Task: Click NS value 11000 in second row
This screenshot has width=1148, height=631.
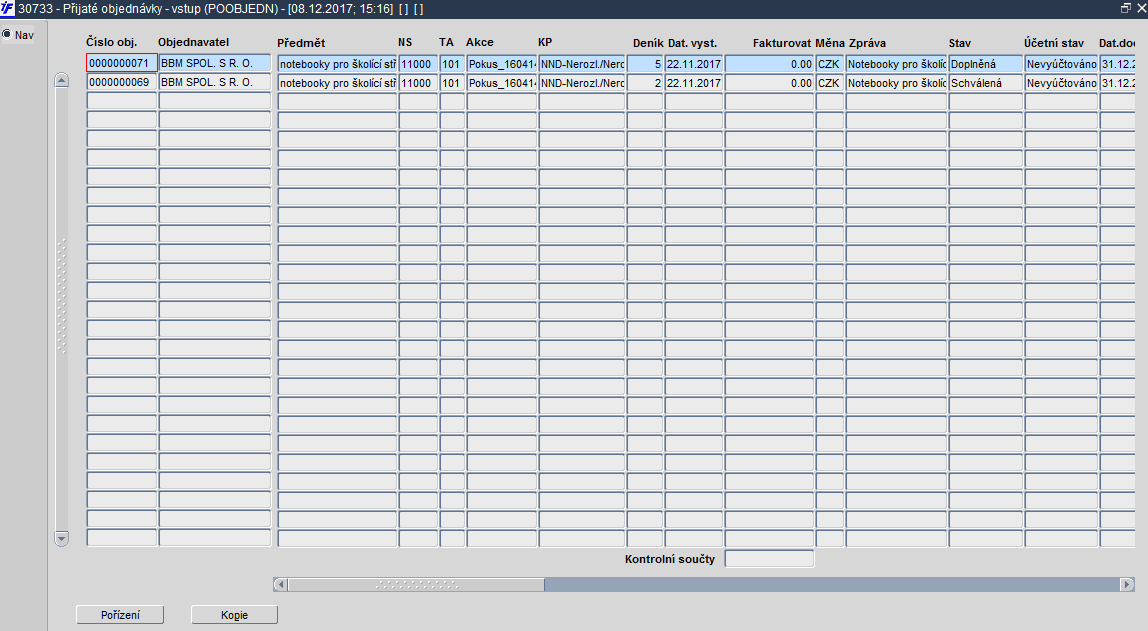Action: [x=418, y=83]
